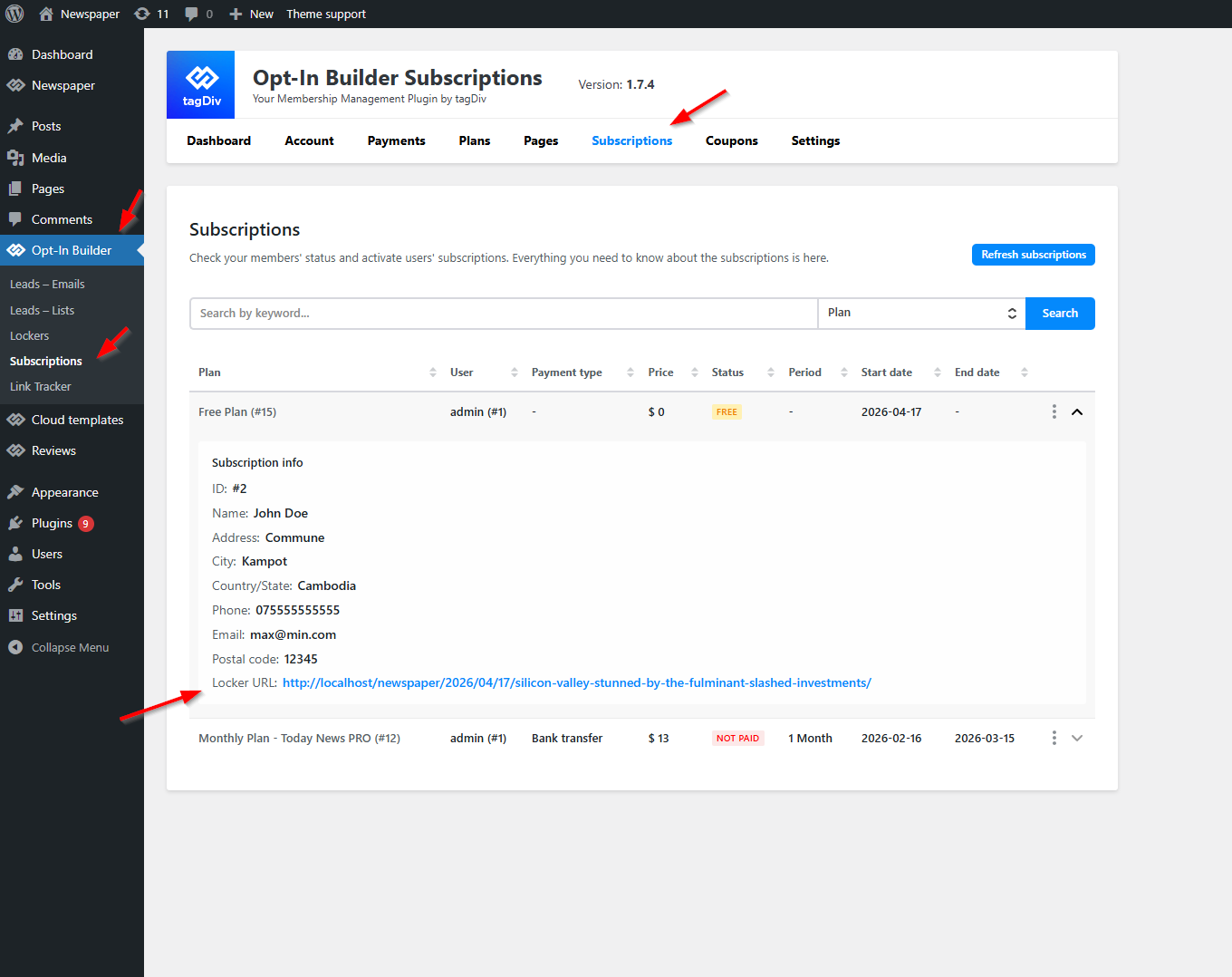This screenshot has width=1232, height=977.
Task: Collapse the Free Plan subscription details
Action: 1077,411
